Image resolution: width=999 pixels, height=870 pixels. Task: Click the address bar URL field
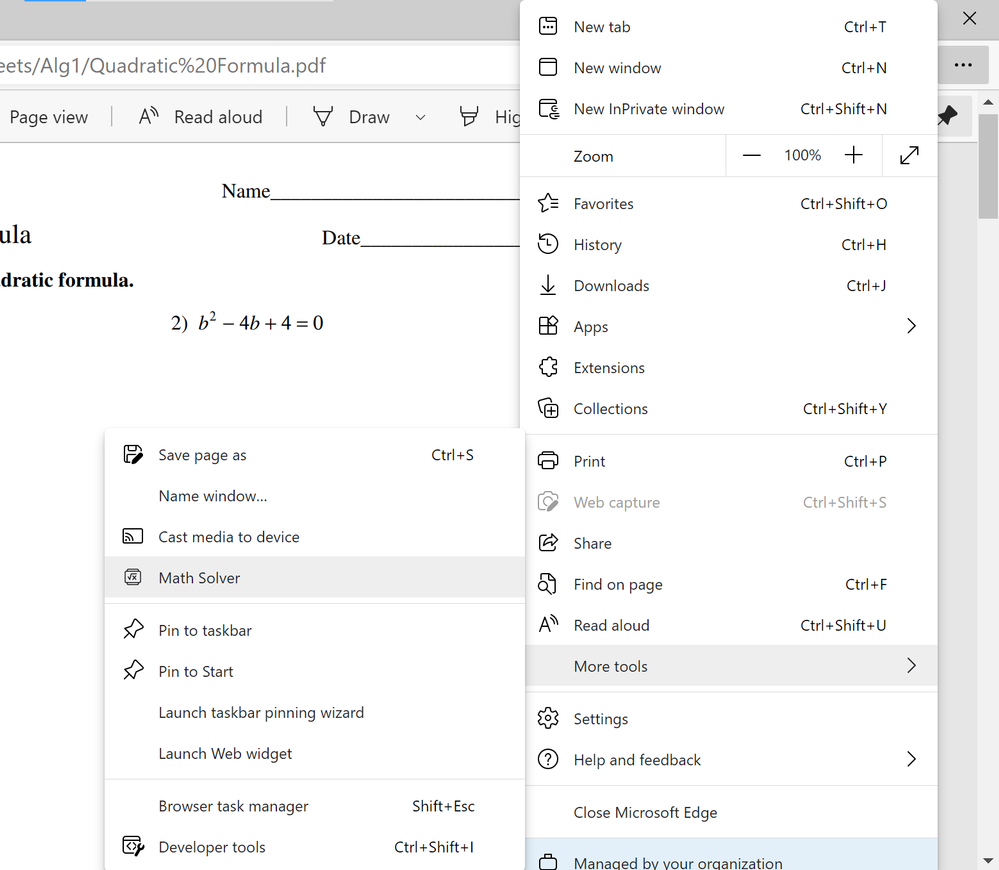[250, 67]
